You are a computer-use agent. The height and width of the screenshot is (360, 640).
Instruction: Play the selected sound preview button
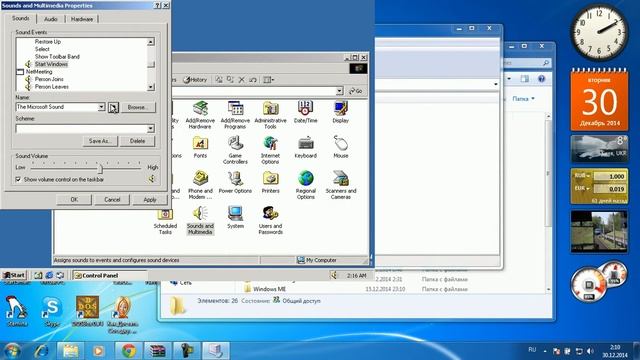pos(113,107)
